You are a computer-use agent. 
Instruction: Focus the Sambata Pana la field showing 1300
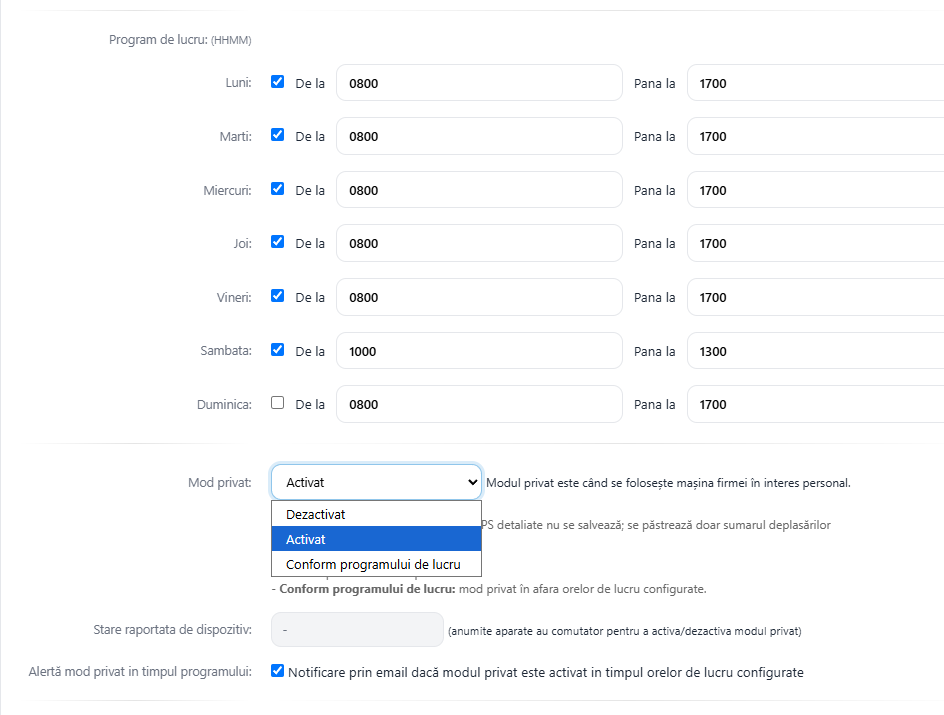coord(816,351)
